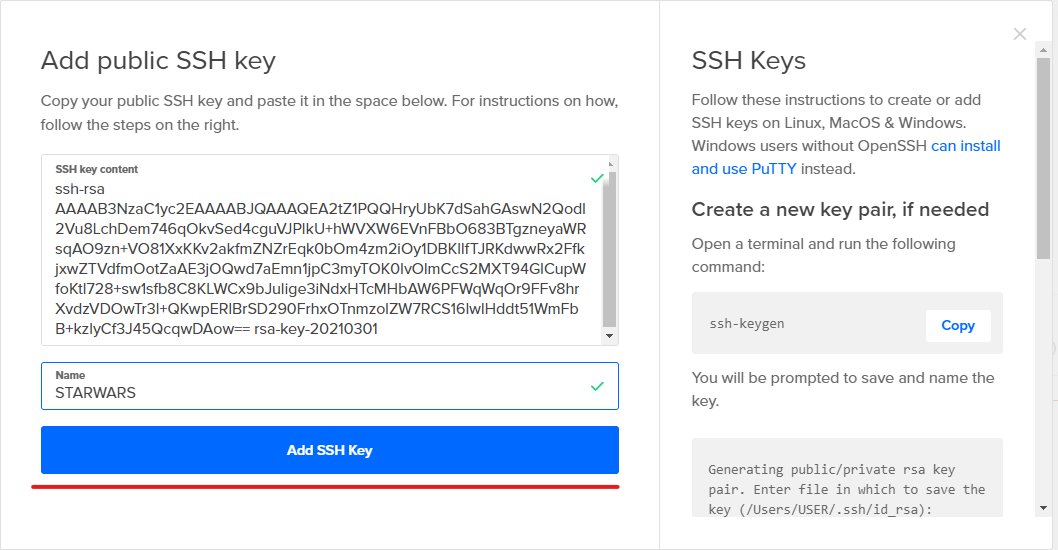Click the green checkmark in SSH key content
The height and width of the screenshot is (550, 1058).
point(597,178)
